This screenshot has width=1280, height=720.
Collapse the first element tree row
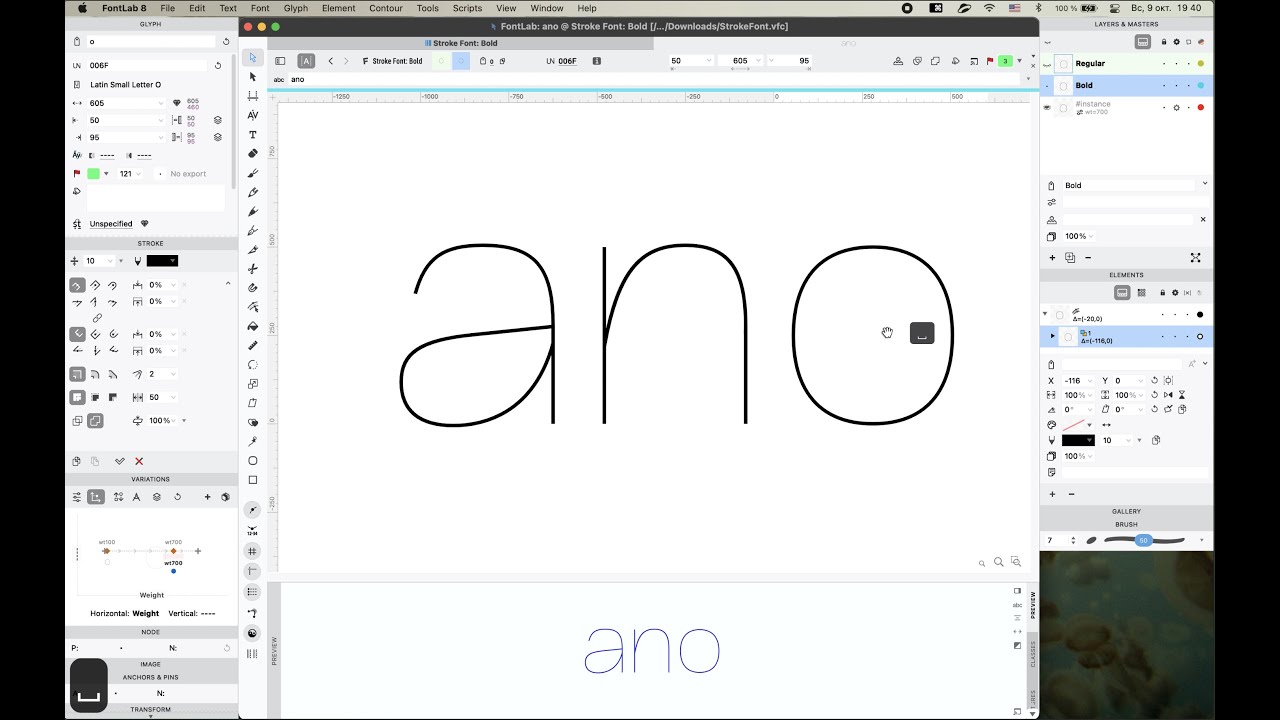click(x=1045, y=314)
